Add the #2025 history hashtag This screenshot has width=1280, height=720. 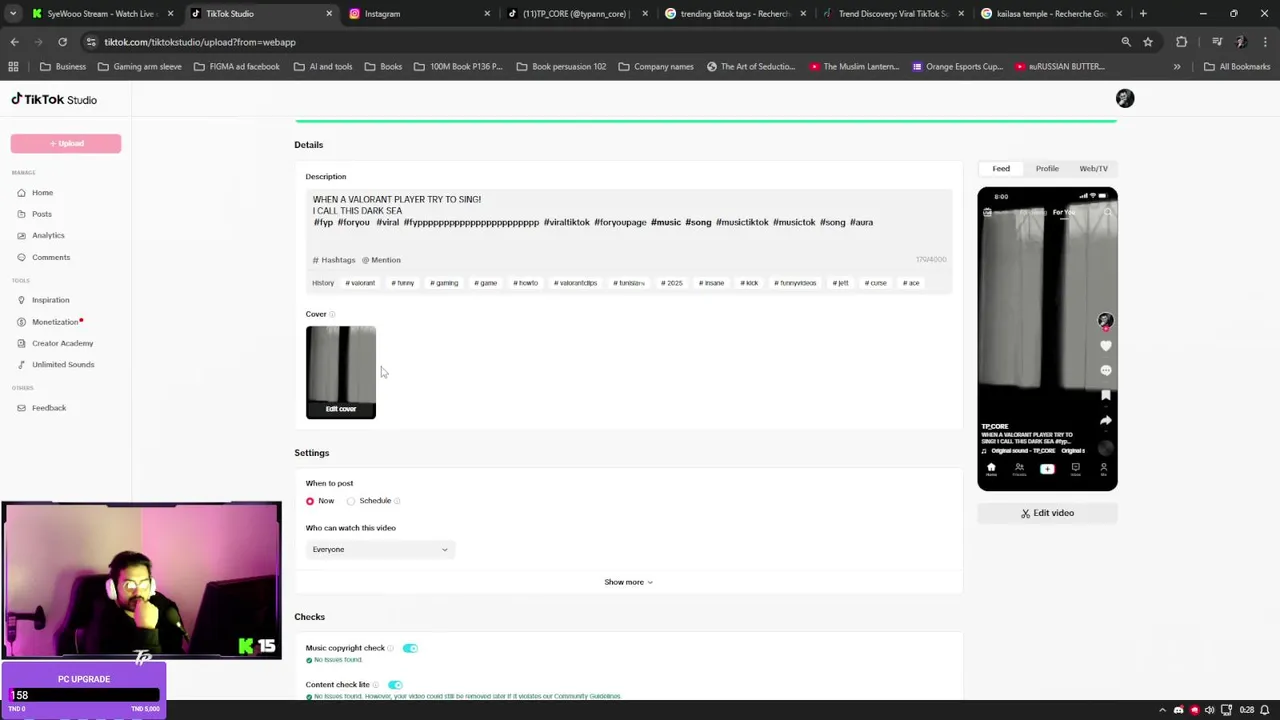[x=673, y=283]
